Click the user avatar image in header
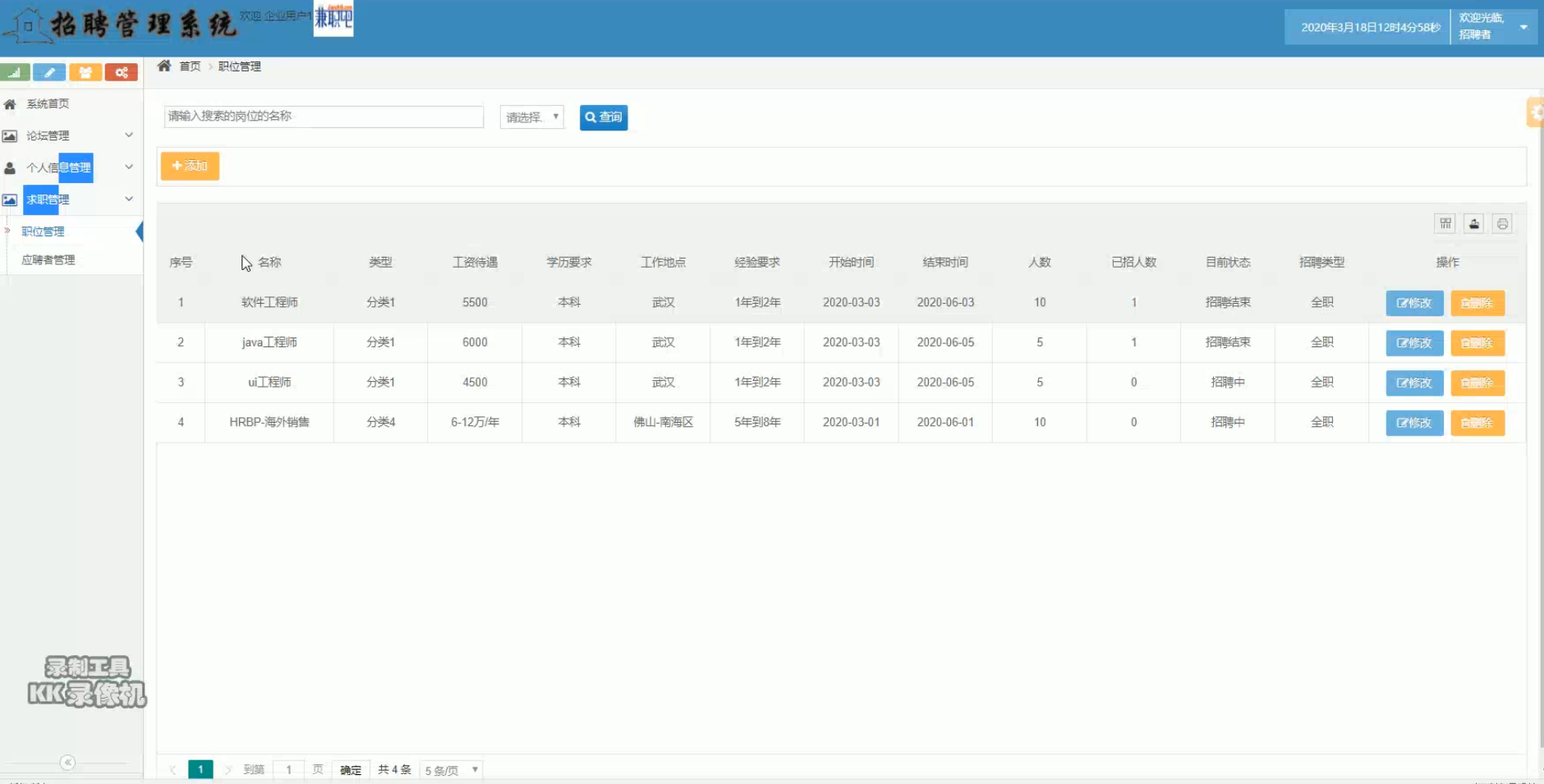Viewport: 1544px width, 784px height. pos(333,18)
